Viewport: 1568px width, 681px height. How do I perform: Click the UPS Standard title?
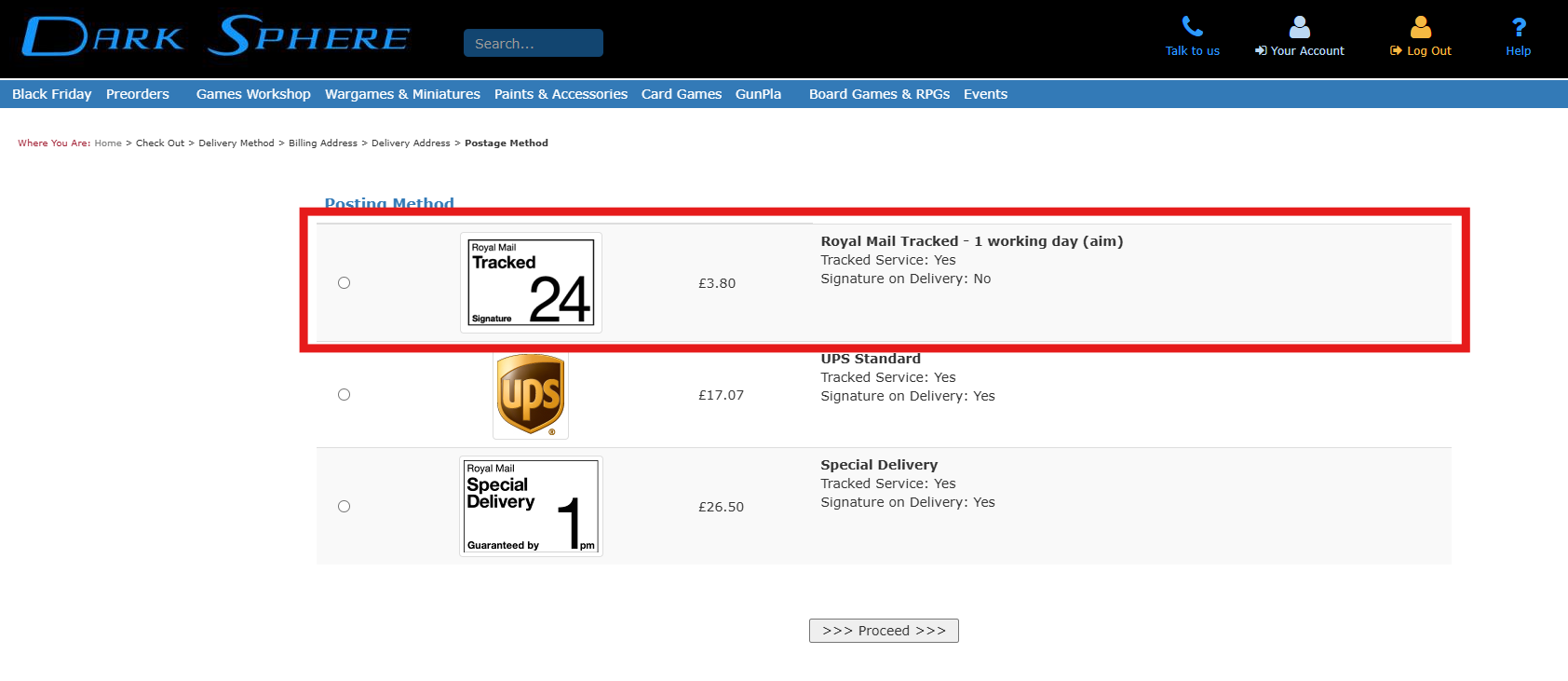(x=871, y=359)
